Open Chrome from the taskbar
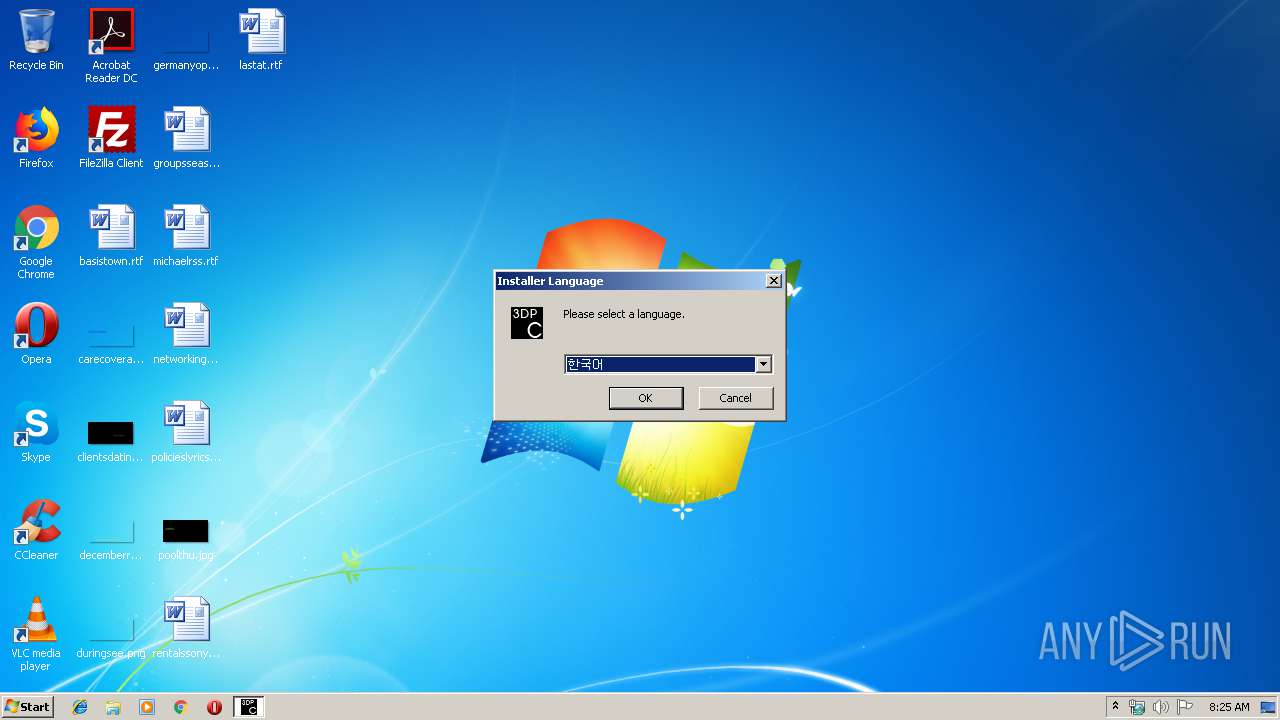The width and height of the screenshot is (1280, 720). click(180, 707)
